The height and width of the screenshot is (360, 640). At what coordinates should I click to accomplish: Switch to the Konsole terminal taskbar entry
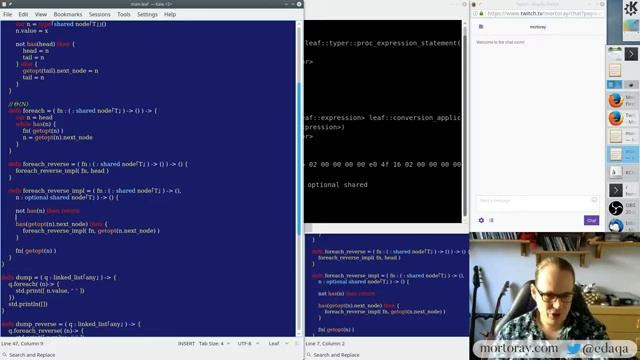click(623, 190)
